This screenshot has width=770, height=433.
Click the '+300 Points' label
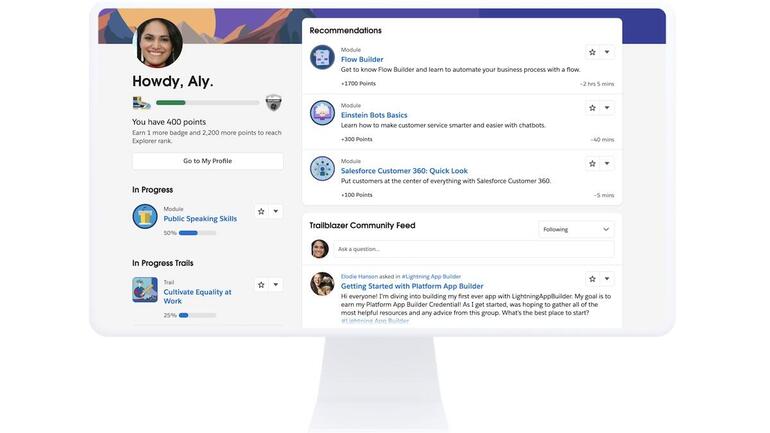tap(357, 139)
